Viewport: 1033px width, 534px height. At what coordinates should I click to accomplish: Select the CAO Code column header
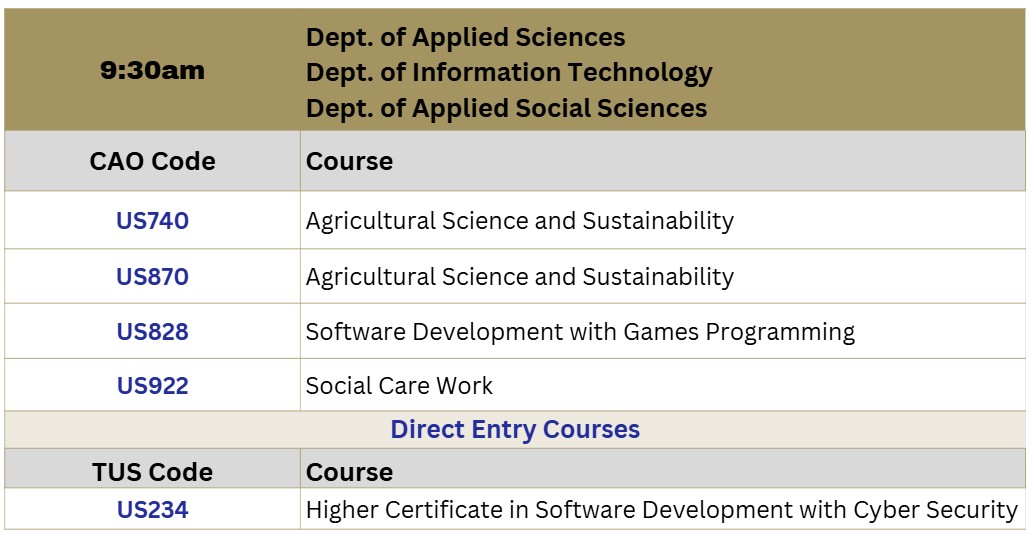pos(152,161)
